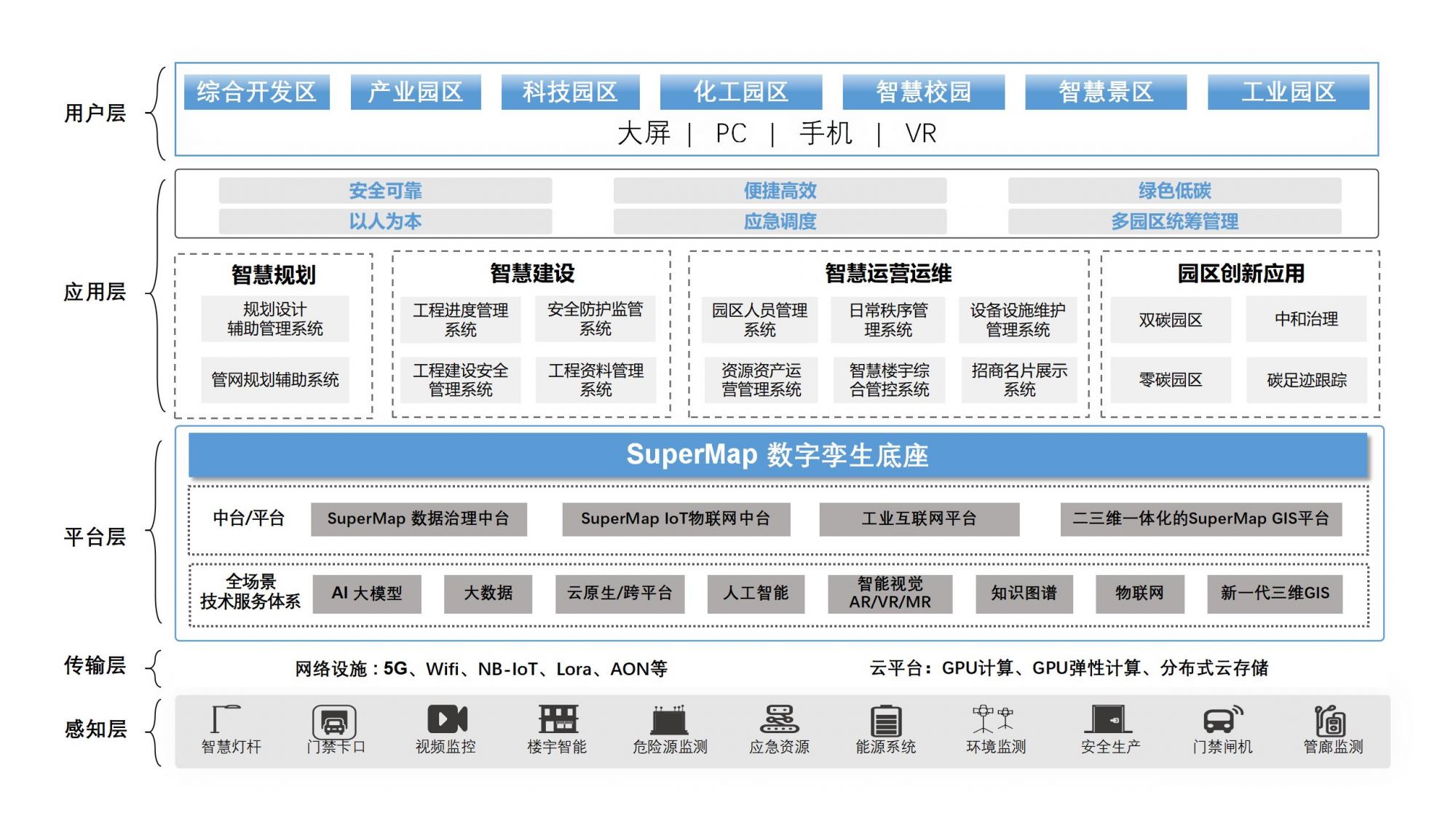Click the 智能视觉 AR/VR/MR box
The height and width of the screenshot is (819, 1456).
coord(890,594)
